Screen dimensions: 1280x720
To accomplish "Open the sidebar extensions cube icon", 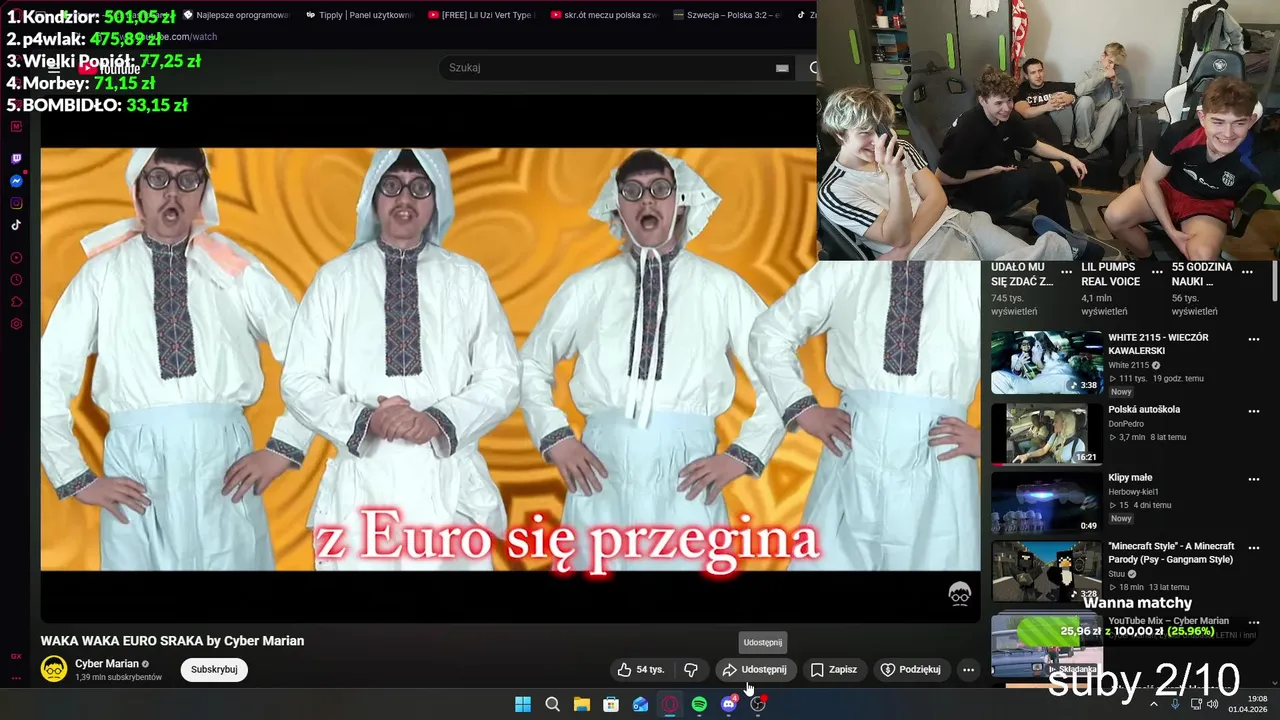I will tap(16, 302).
